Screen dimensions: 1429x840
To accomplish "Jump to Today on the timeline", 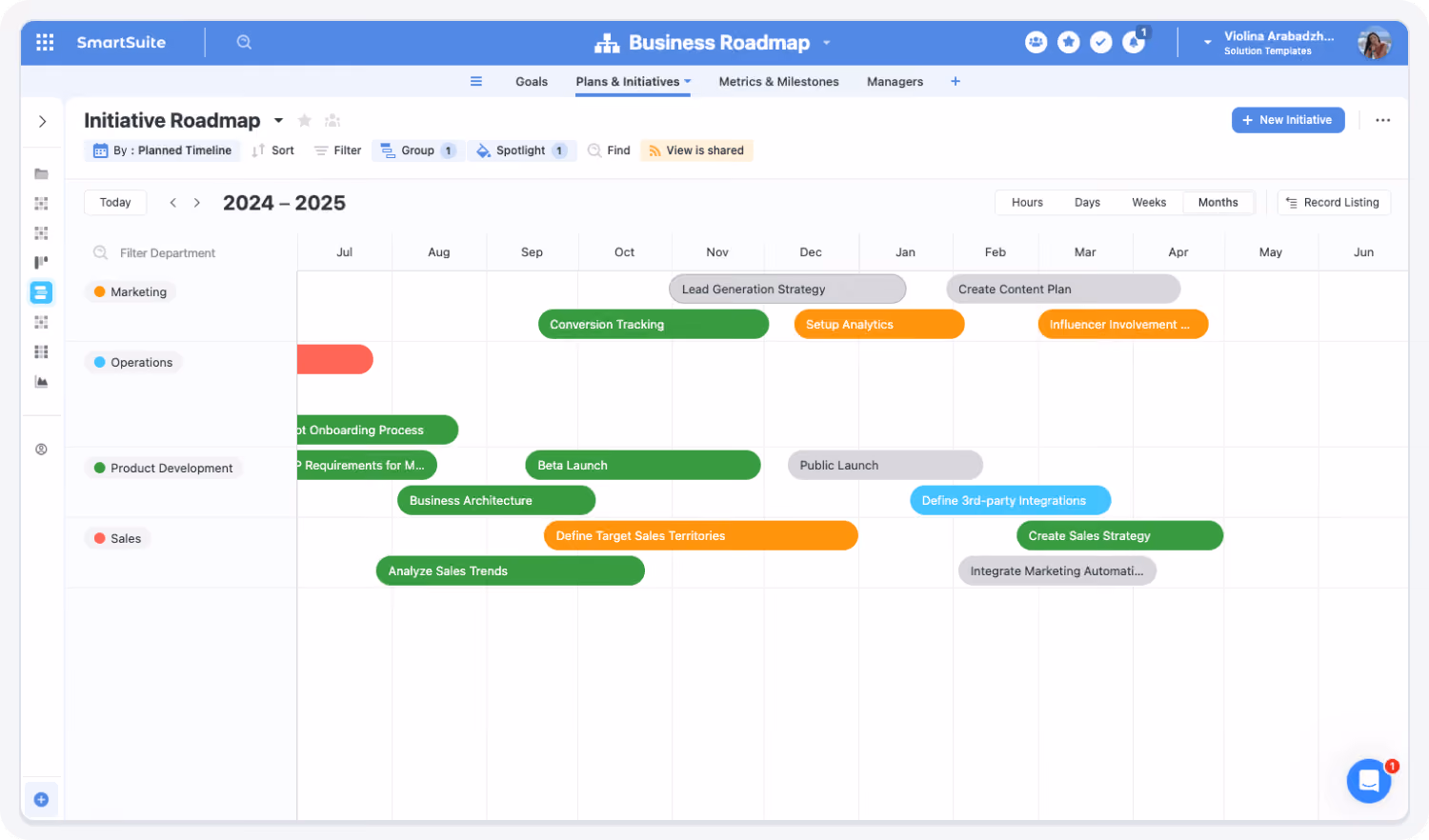I will click(115, 202).
